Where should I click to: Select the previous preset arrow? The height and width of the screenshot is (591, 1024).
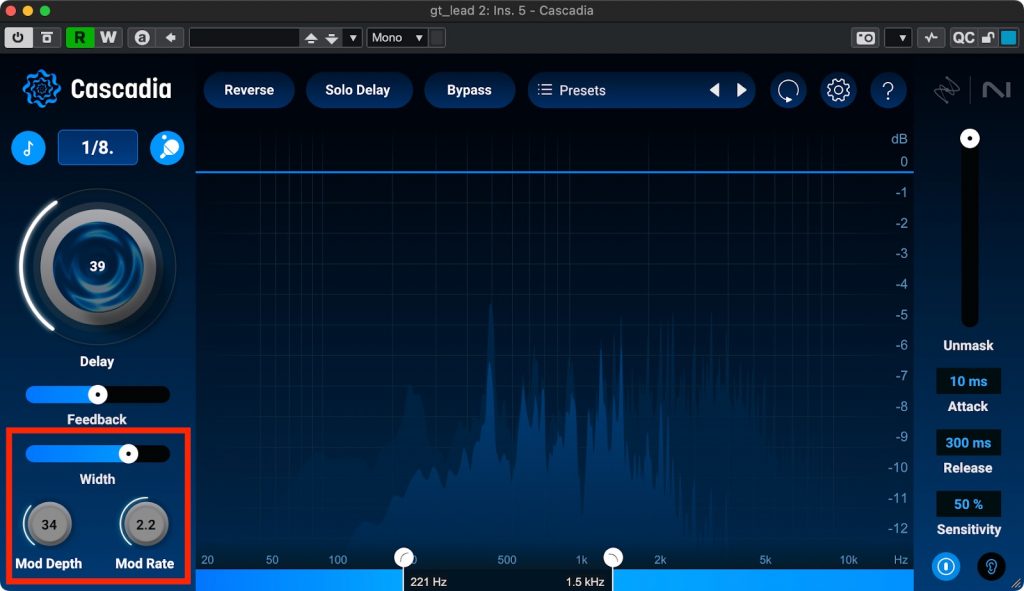(714, 90)
